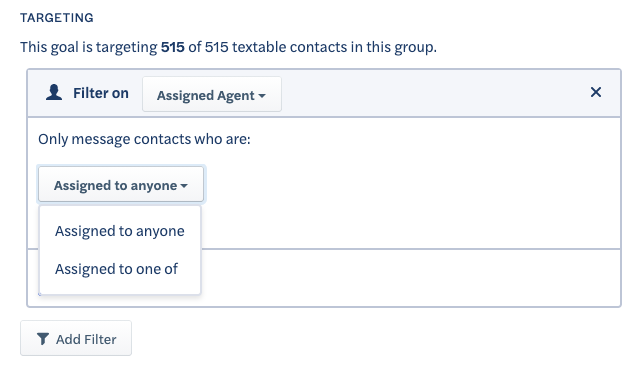Screen dimensions: 640x372
Task: Click the empty lower section of the filter panel
Action: [x=408, y=278]
